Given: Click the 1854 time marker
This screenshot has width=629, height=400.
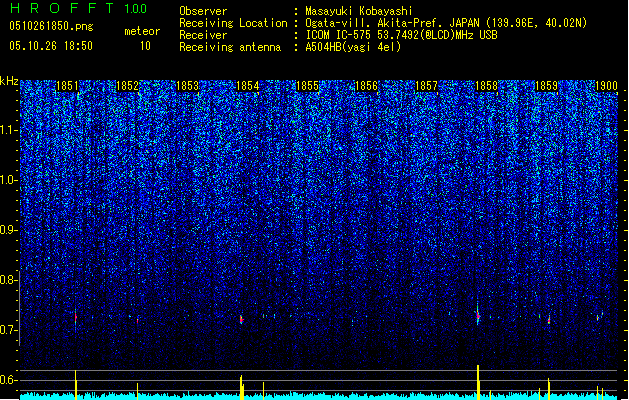Looking at the screenshot, I should coord(248,86).
